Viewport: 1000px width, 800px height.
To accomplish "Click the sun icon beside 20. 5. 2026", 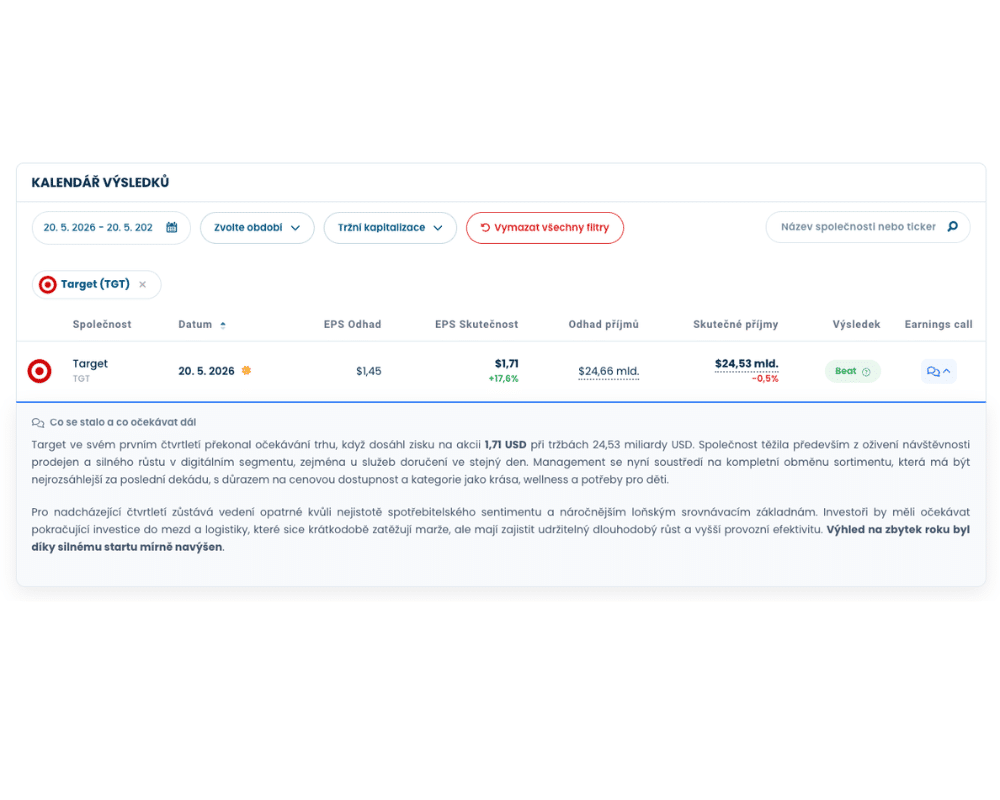I will click(246, 370).
